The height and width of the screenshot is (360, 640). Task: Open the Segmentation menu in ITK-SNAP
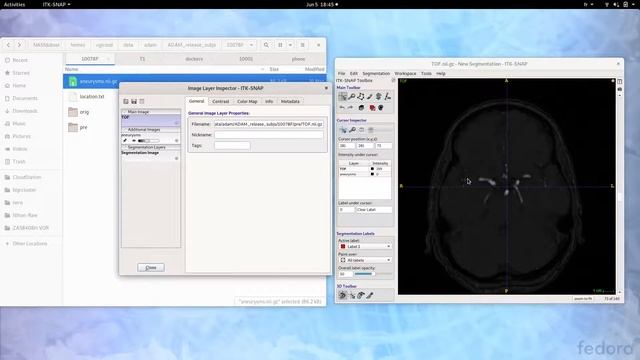tap(376, 73)
